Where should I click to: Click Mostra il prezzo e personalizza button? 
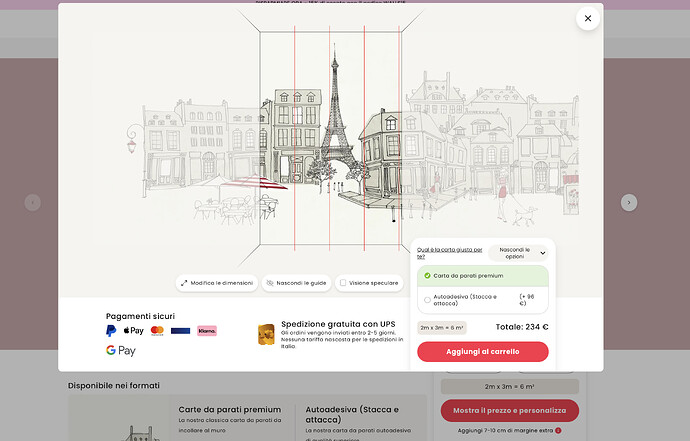point(510,410)
